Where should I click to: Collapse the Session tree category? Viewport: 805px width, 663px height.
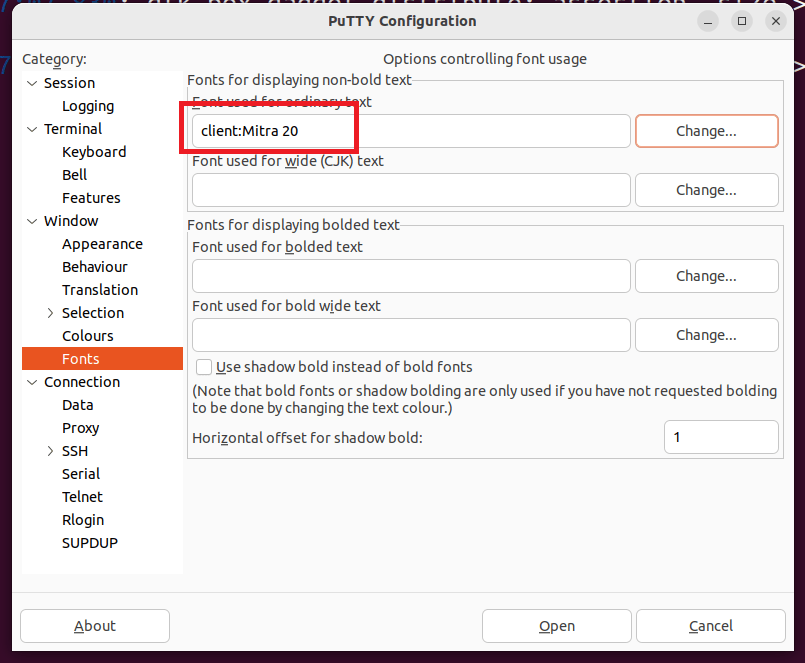pyautogui.click(x=32, y=83)
